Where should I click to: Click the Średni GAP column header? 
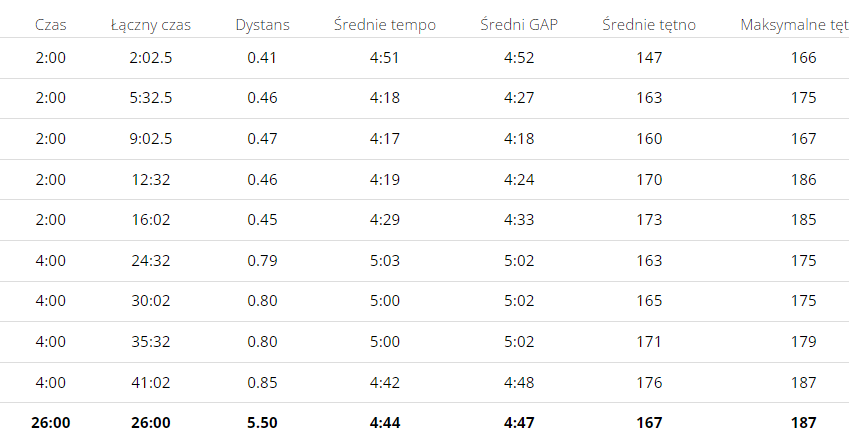(x=519, y=25)
